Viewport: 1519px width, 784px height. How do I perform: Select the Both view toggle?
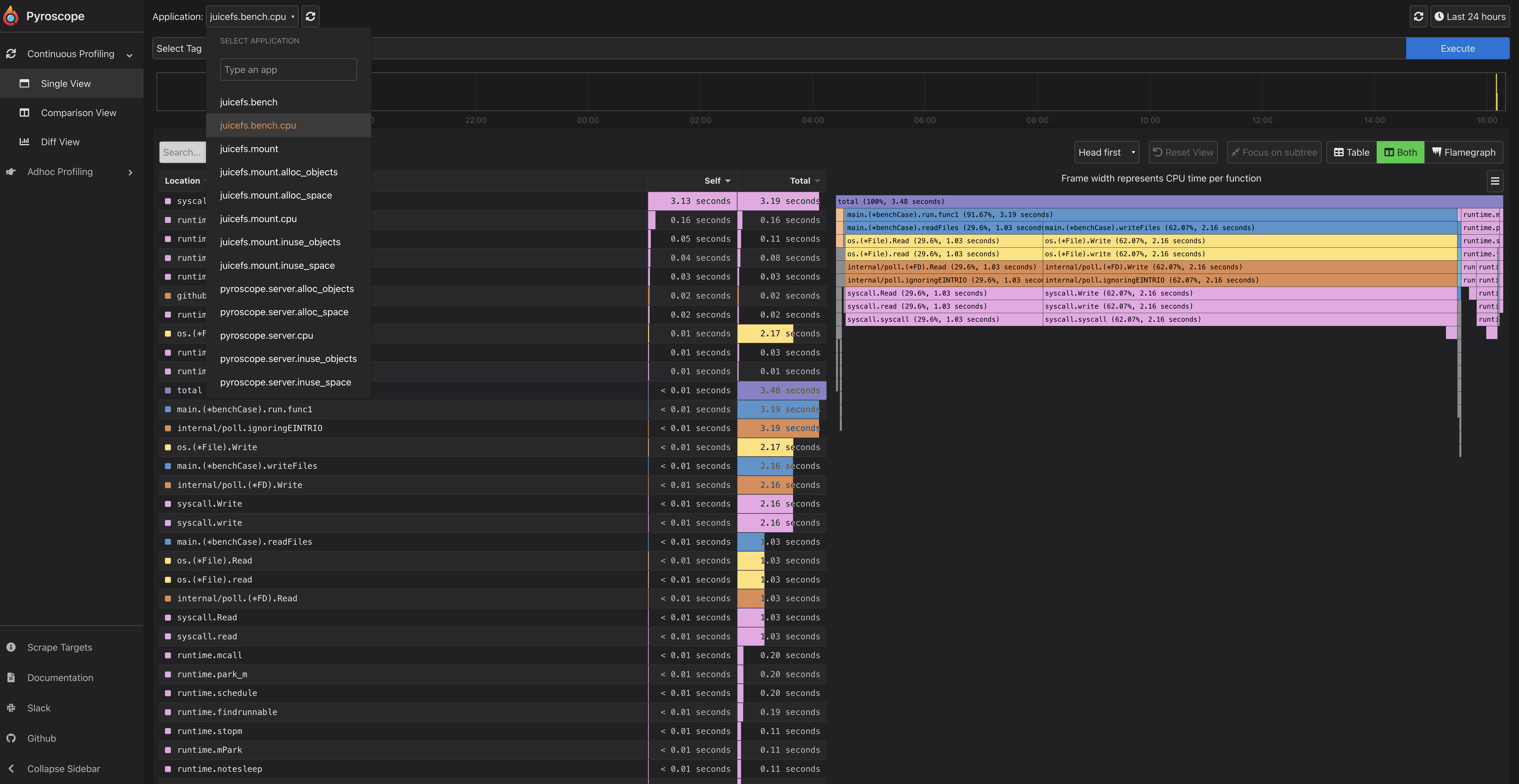coord(1401,152)
